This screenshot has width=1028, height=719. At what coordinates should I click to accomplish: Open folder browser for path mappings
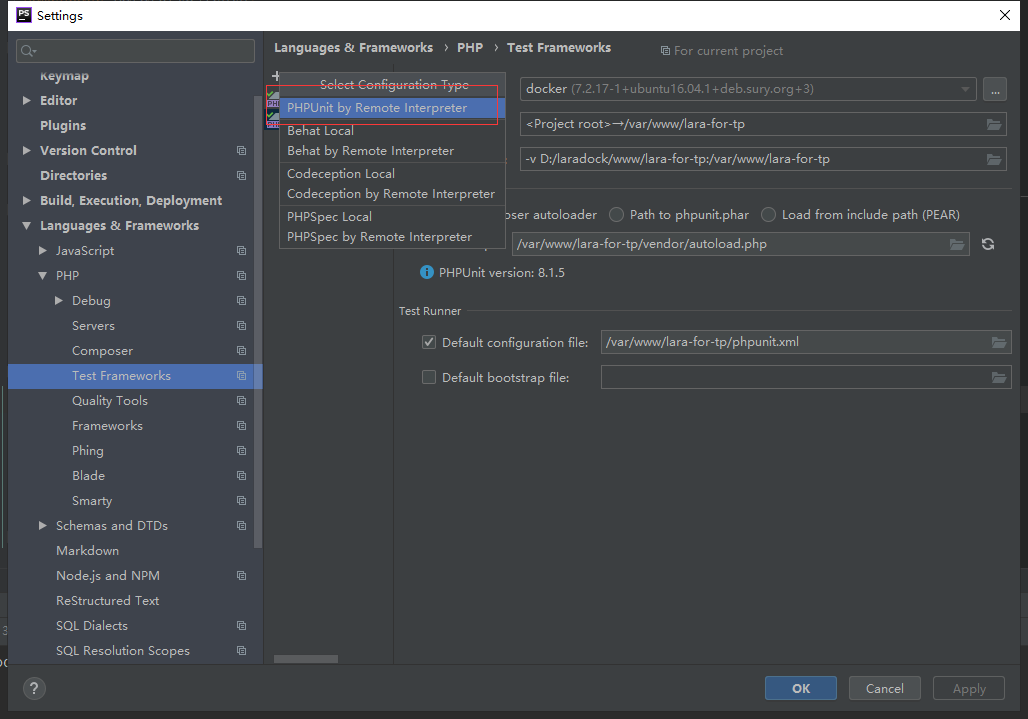tap(994, 124)
